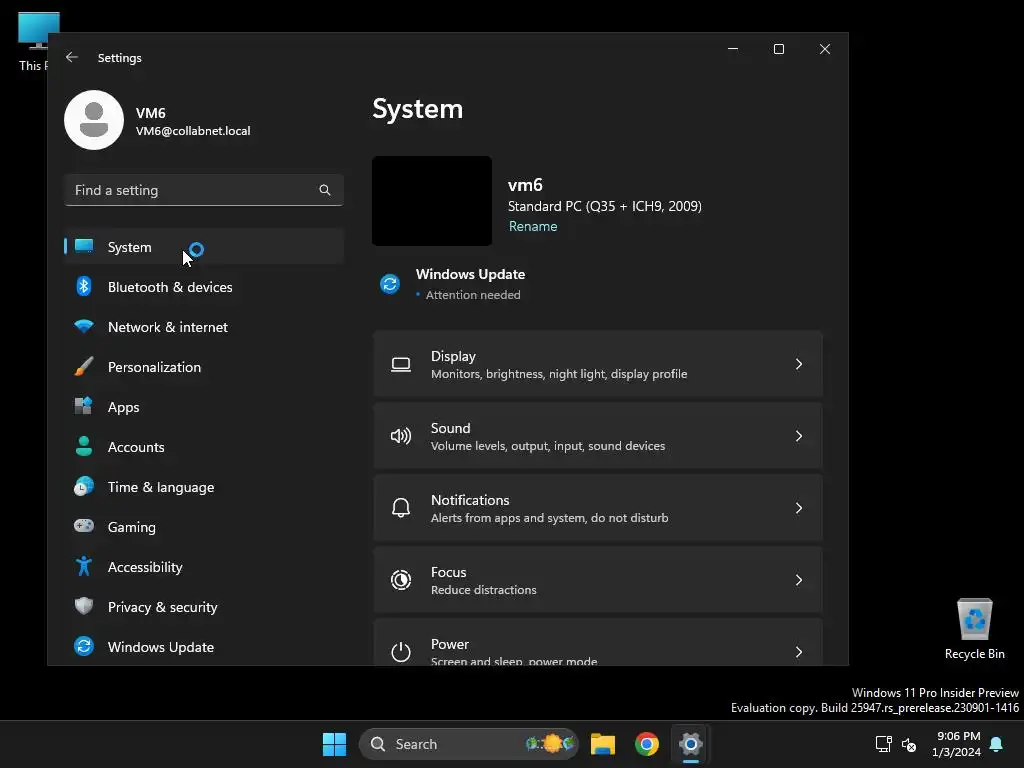Click the gamepad icon for Gaming

point(84,526)
